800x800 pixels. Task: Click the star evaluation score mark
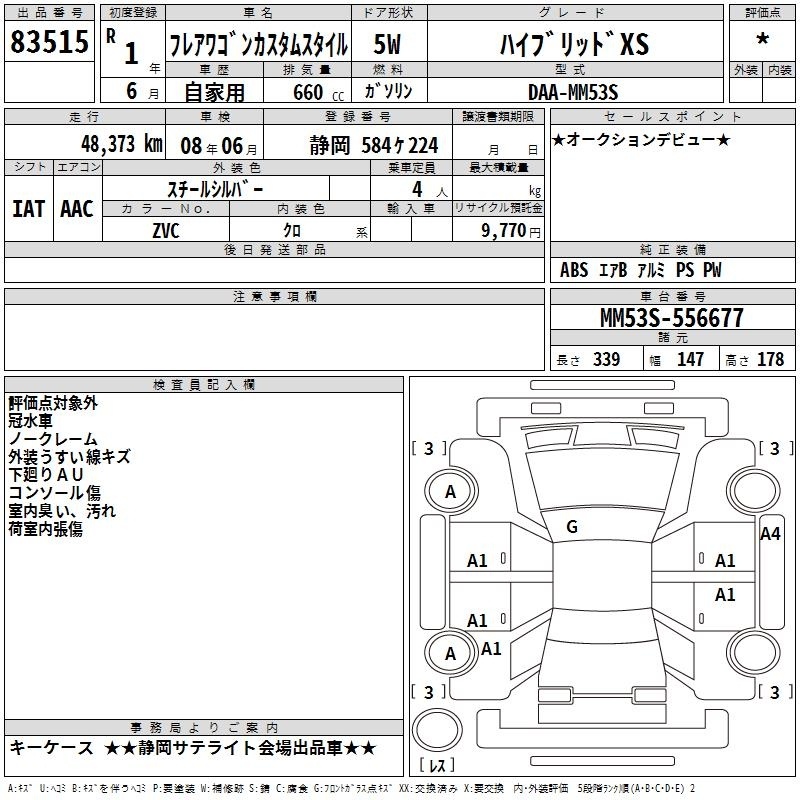[x=762, y=40]
